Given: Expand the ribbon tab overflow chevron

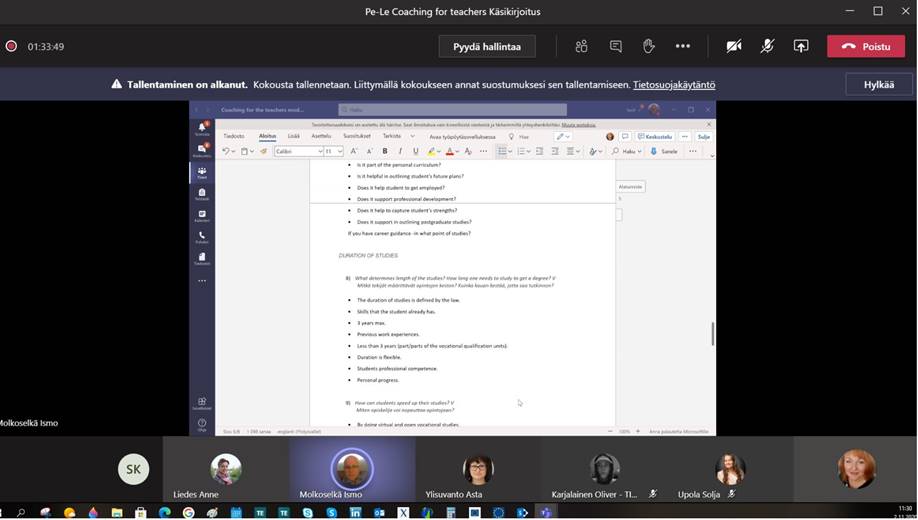Looking at the screenshot, I should (413, 136).
